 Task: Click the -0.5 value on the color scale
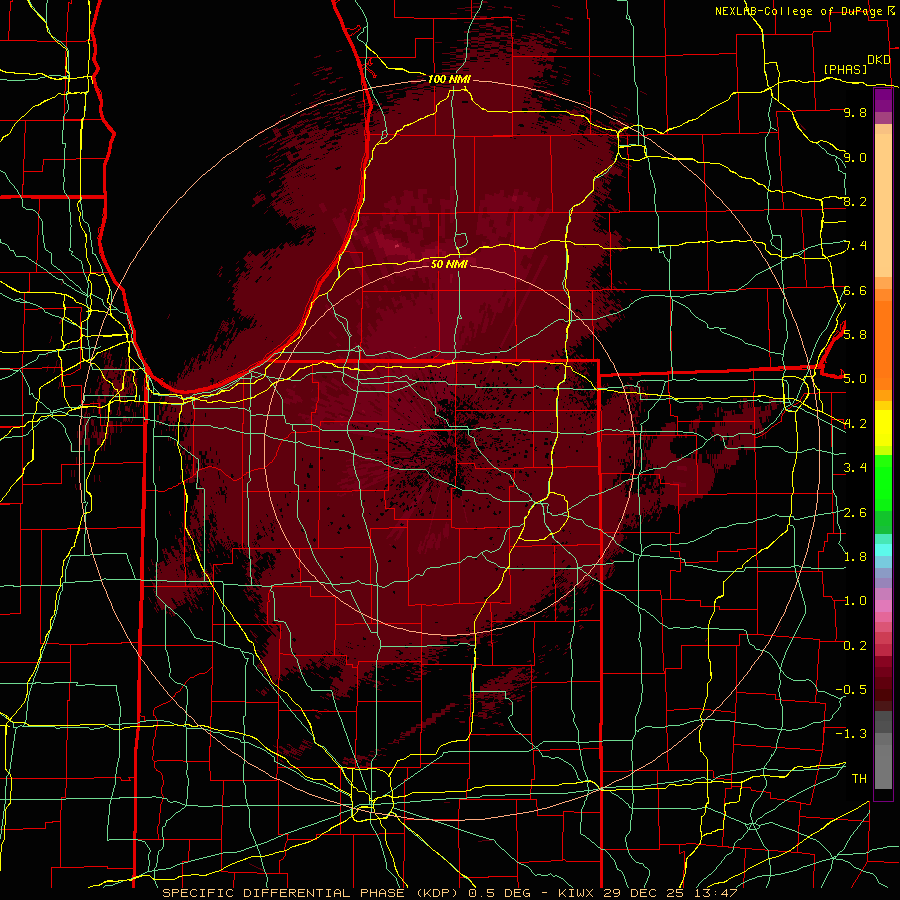(851, 690)
